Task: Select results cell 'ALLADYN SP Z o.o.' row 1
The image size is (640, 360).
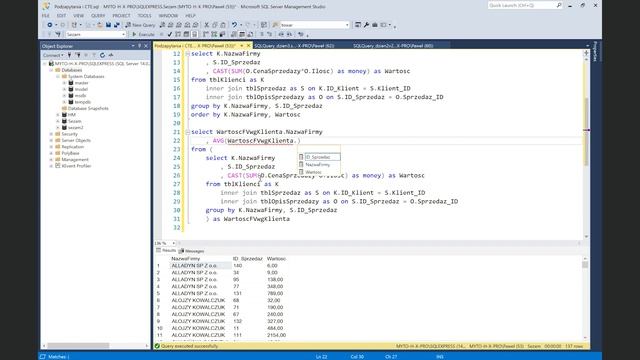Action: (200, 266)
